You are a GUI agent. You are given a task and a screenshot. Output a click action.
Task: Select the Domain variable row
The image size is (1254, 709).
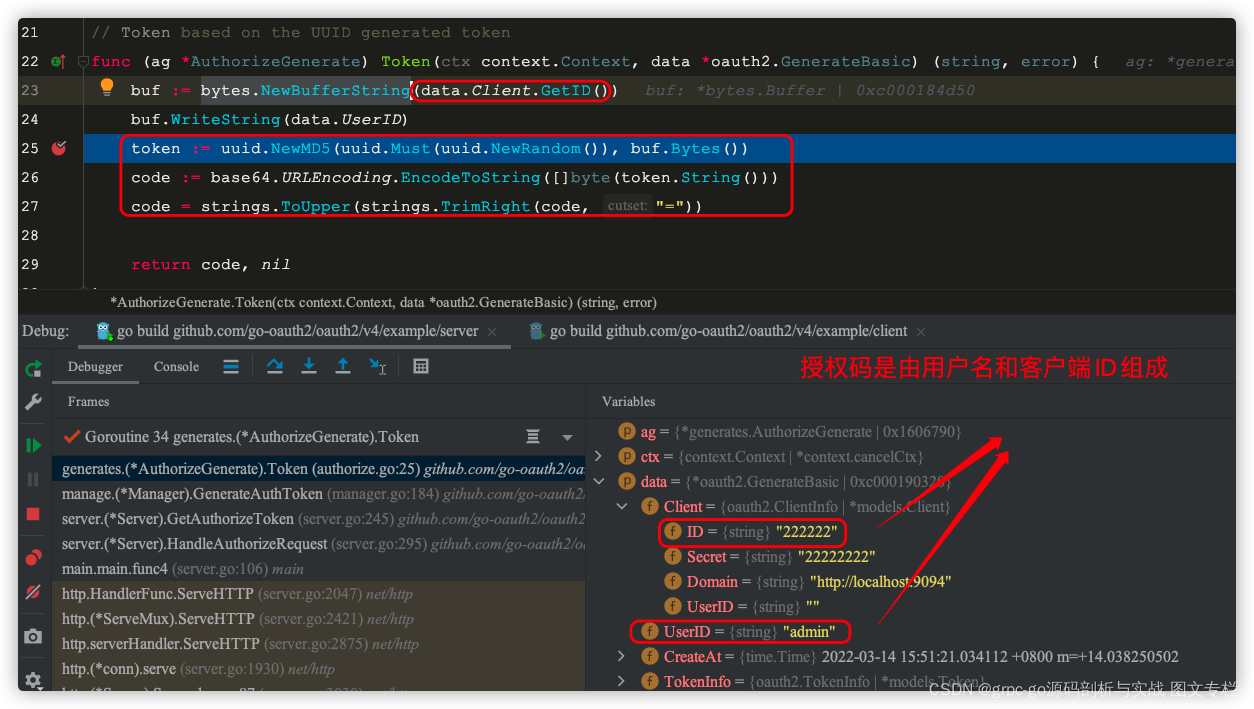(x=911, y=582)
